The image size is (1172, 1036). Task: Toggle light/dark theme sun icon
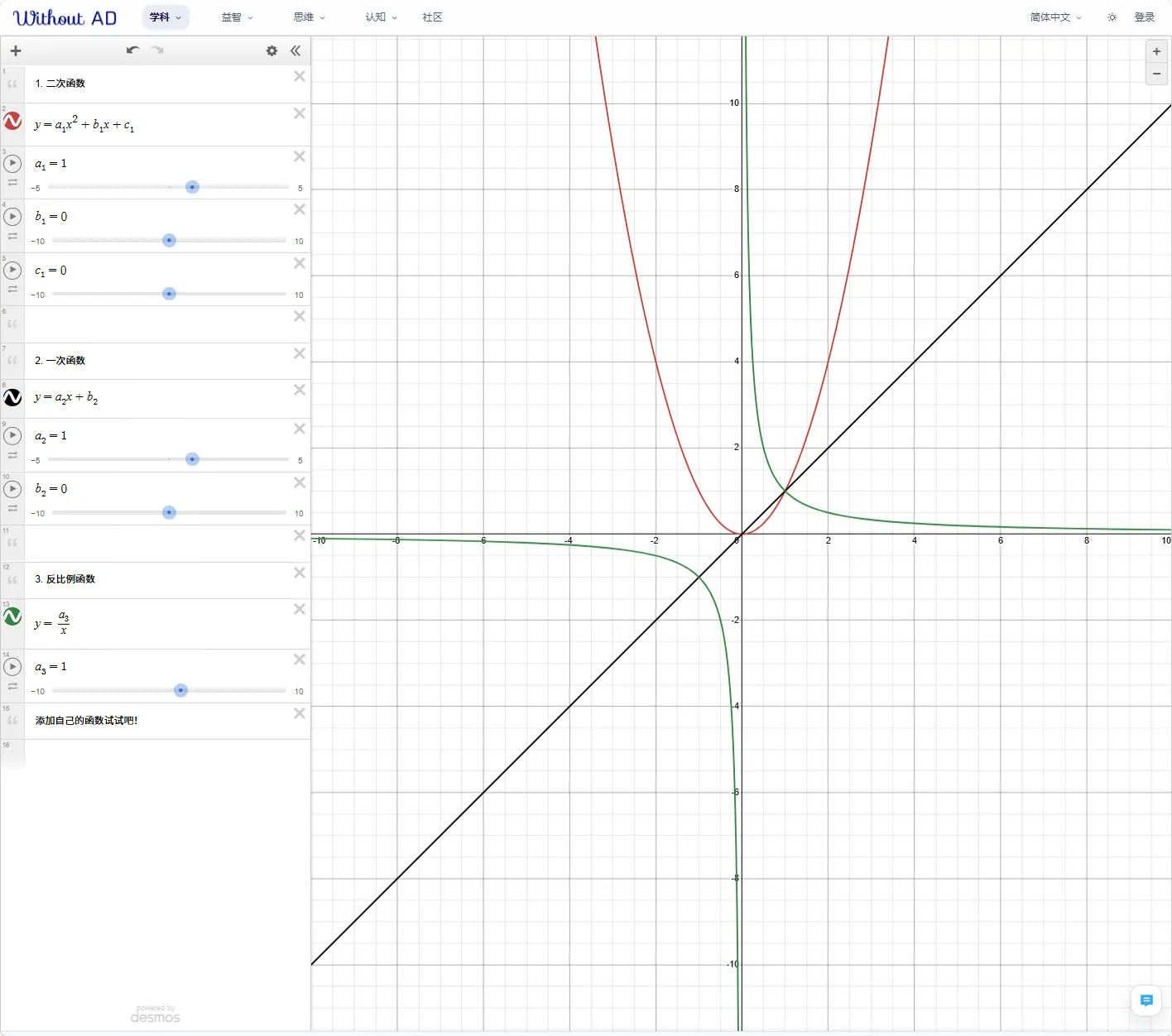[x=1112, y=17]
